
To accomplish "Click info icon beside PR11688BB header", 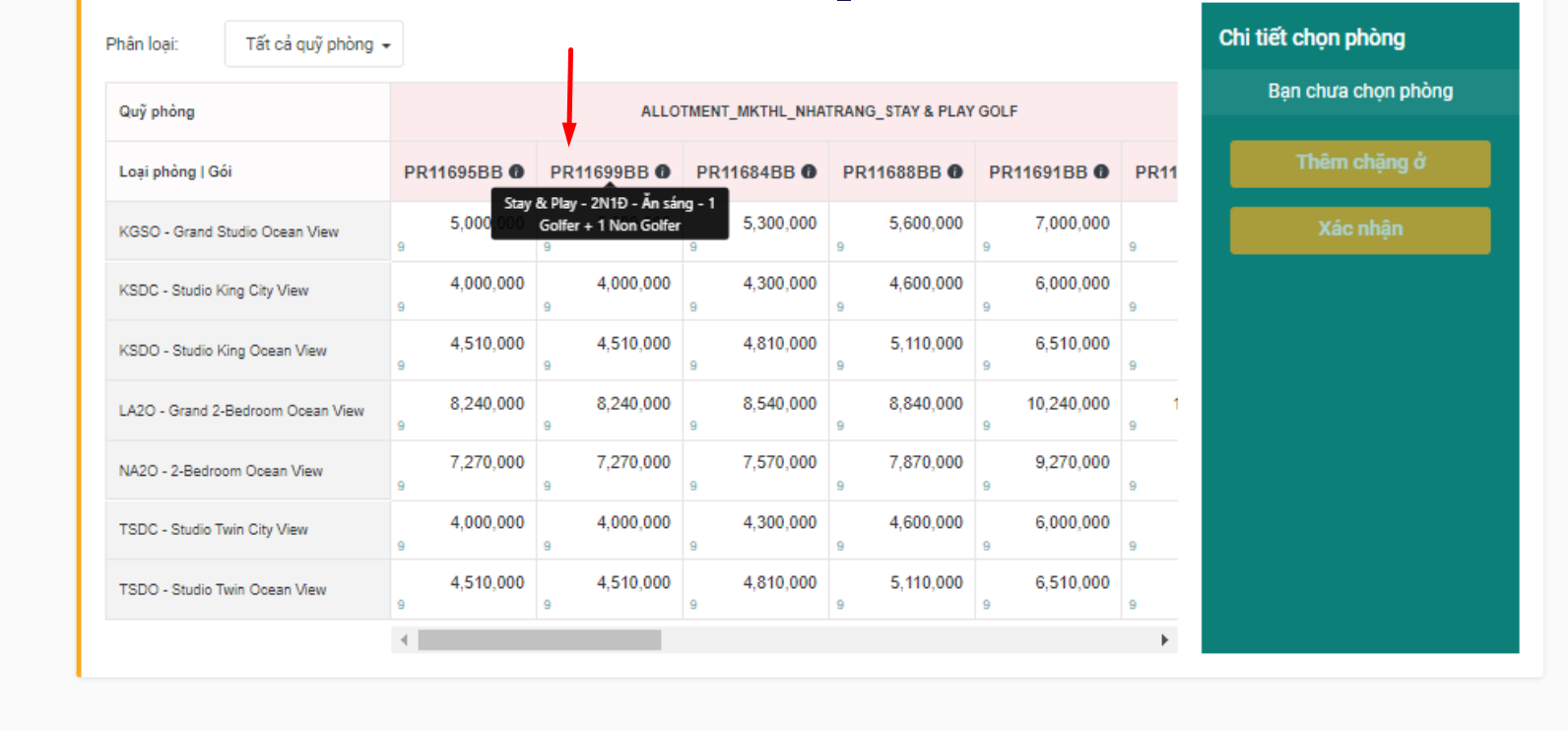I will 955,171.
